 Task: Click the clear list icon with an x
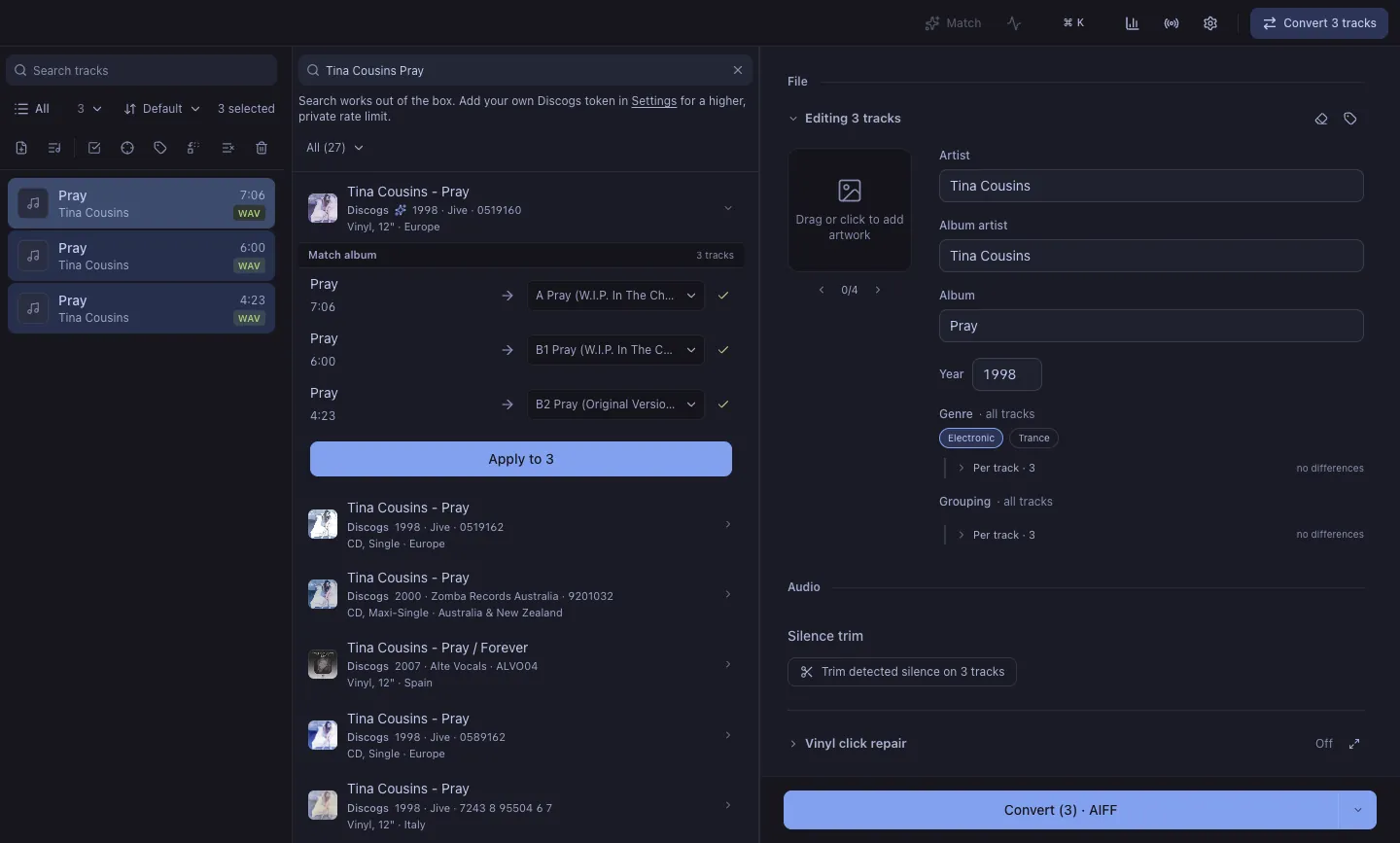227,148
